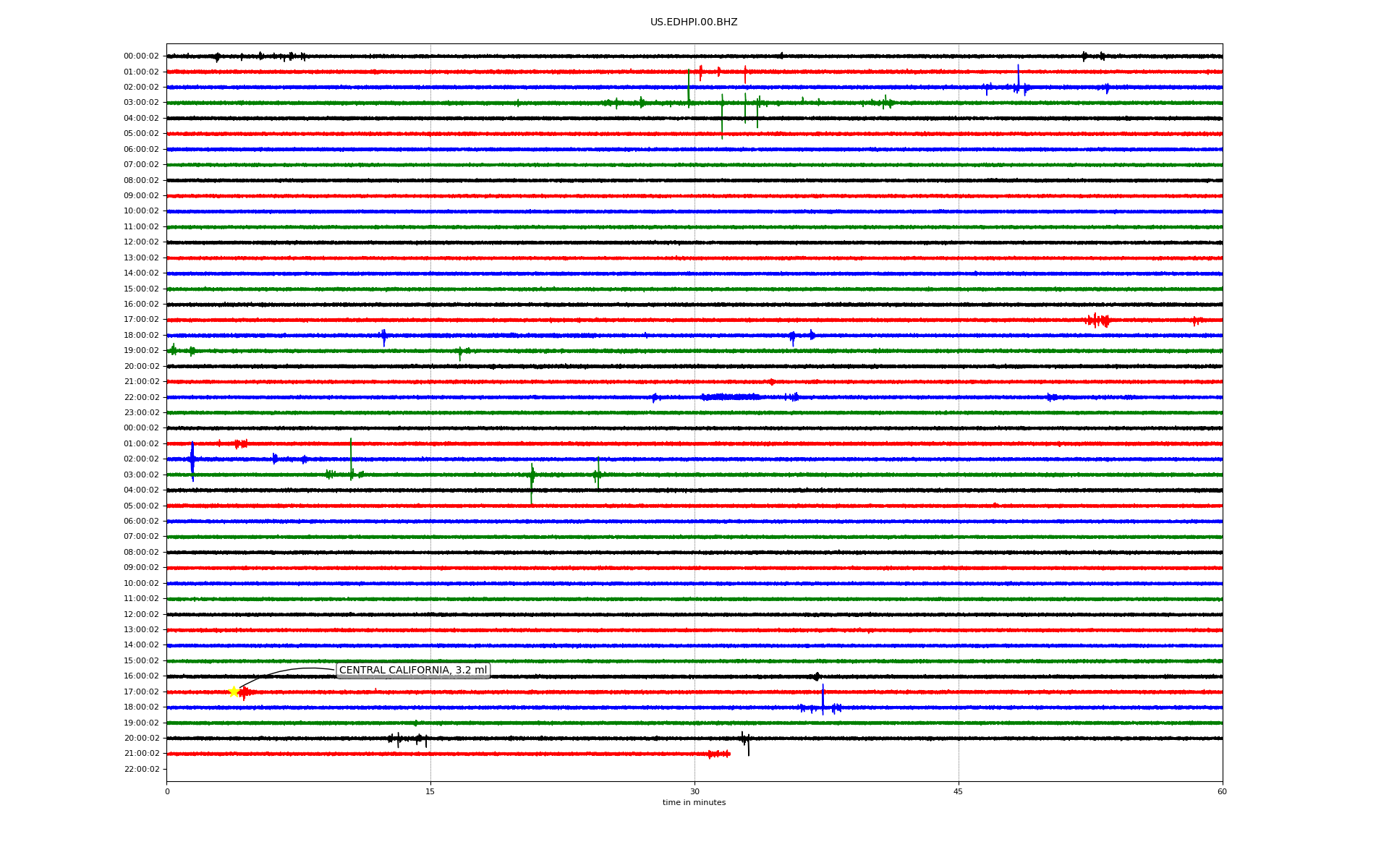
Task: Click the 0 minute x-axis tick label
Action: [167, 791]
